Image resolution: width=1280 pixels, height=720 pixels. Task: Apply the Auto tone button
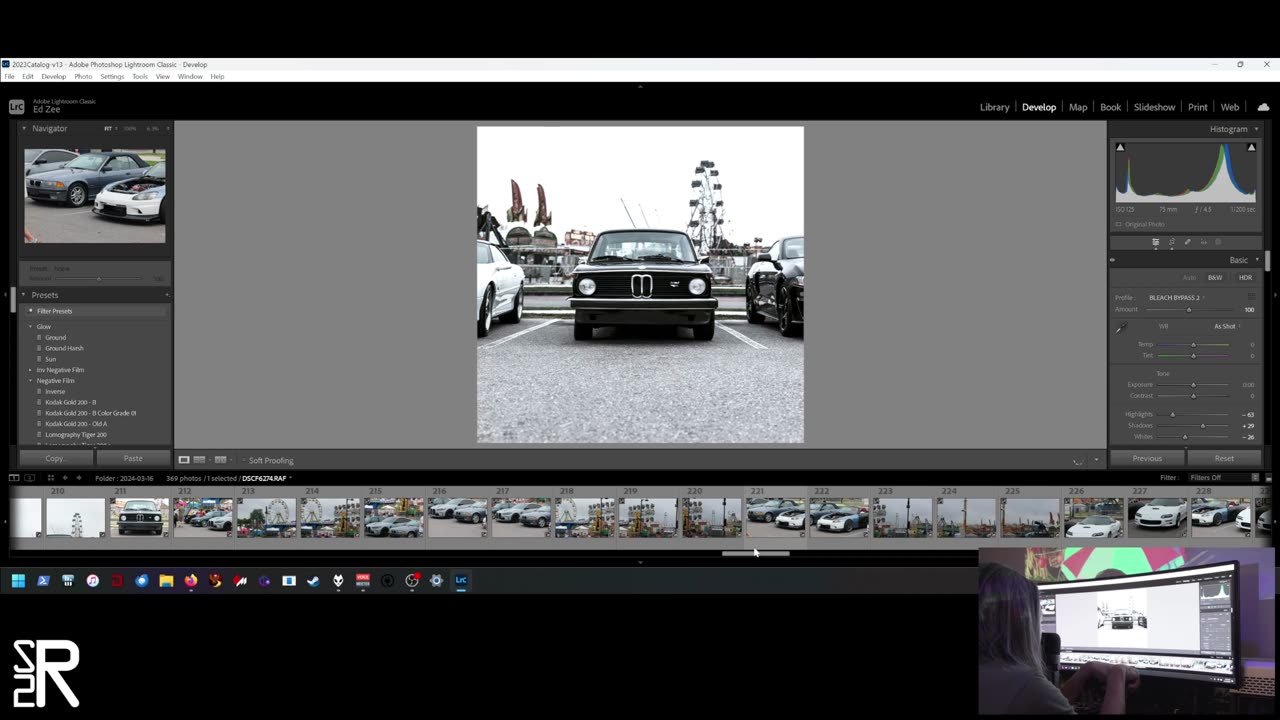(1189, 277)
